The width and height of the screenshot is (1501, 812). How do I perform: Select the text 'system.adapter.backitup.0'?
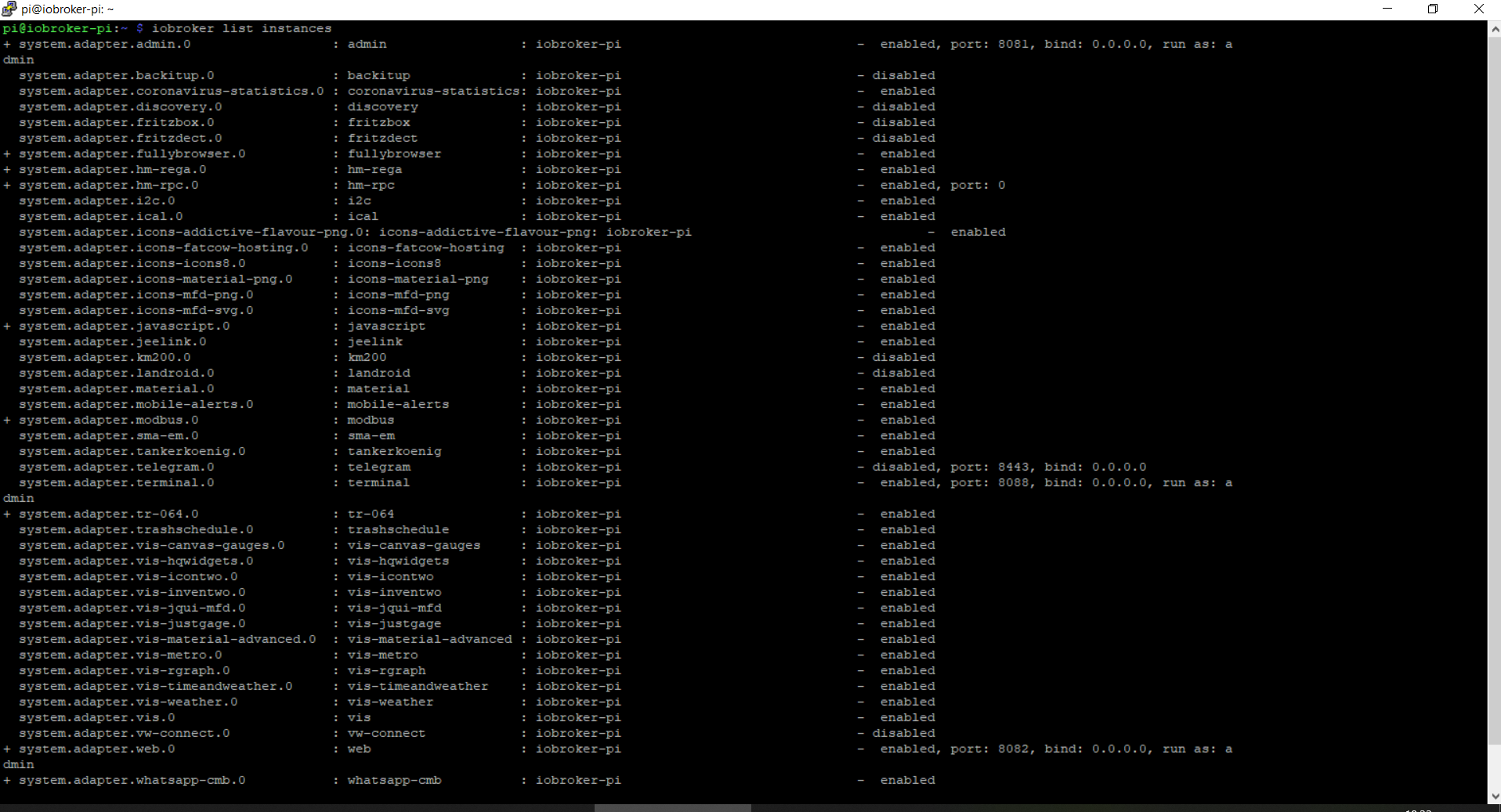pos(117,76)
